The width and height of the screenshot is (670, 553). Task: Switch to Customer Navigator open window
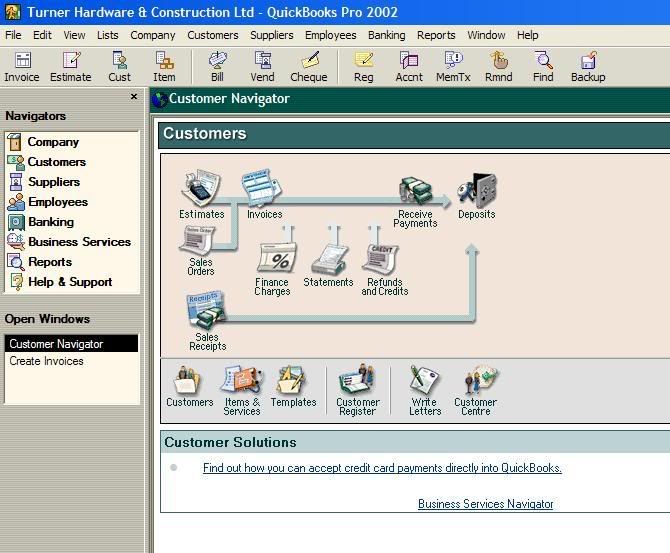[71, 344]
